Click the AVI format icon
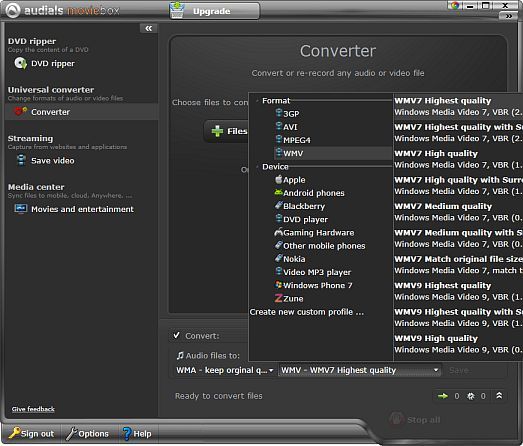523x446 pixels. click(279, 126)
